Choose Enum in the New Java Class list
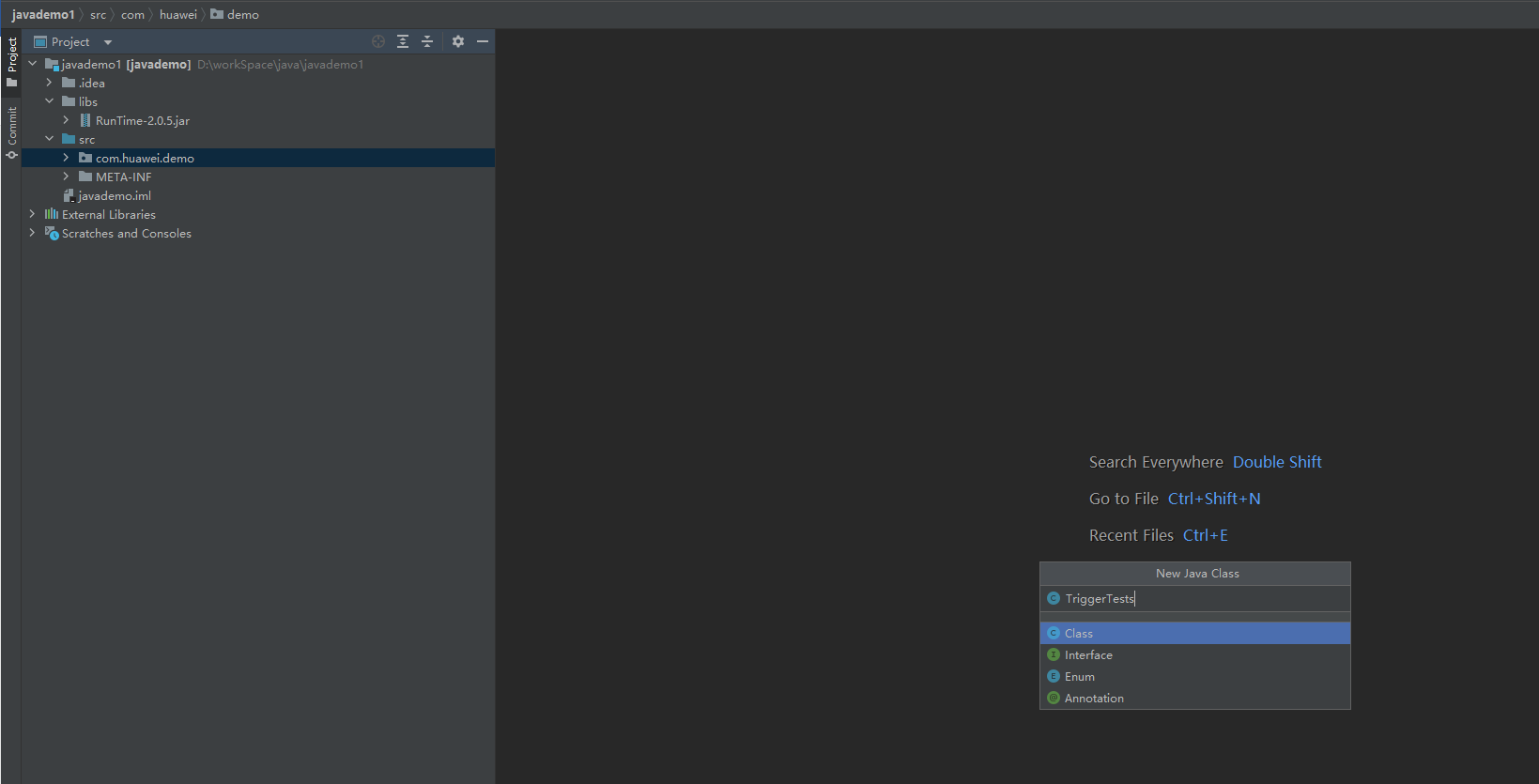This screenshot has width=1539, height=784. pos(1080,677)
